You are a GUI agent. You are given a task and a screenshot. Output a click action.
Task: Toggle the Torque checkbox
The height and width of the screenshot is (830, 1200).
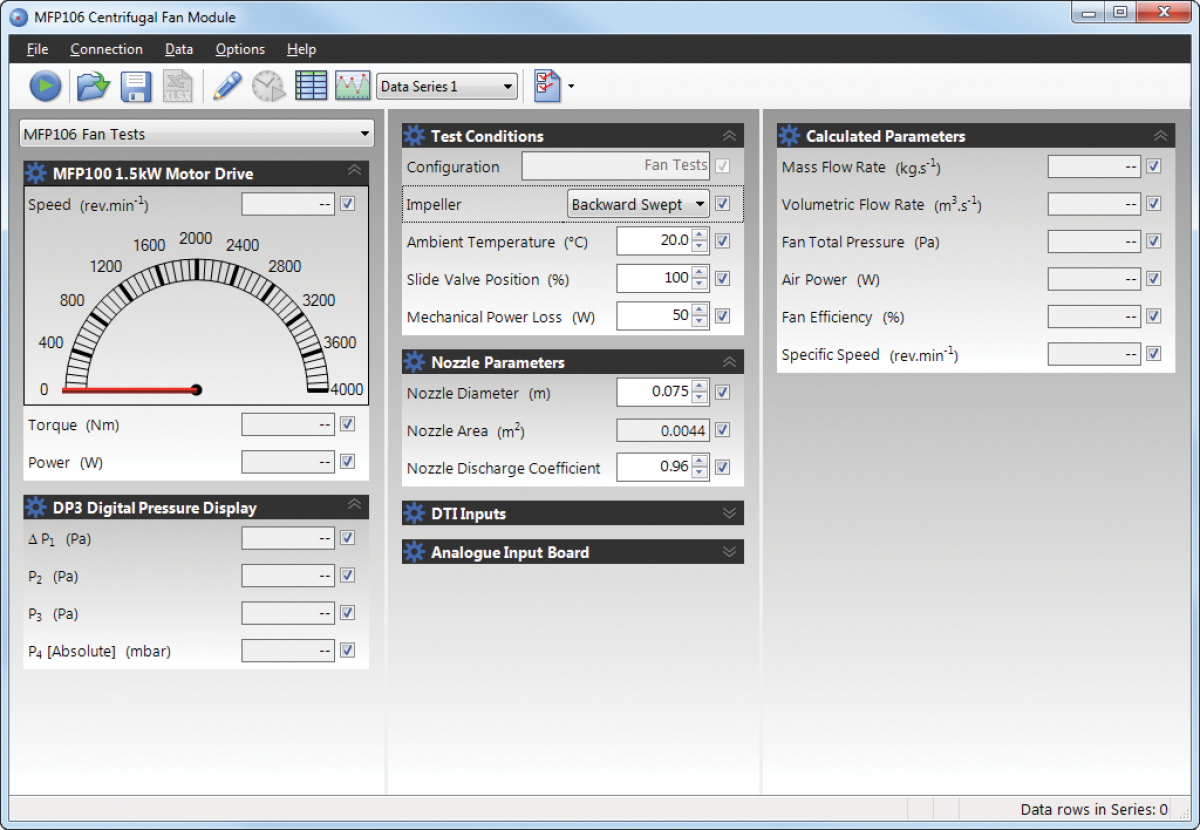point(347,424)
